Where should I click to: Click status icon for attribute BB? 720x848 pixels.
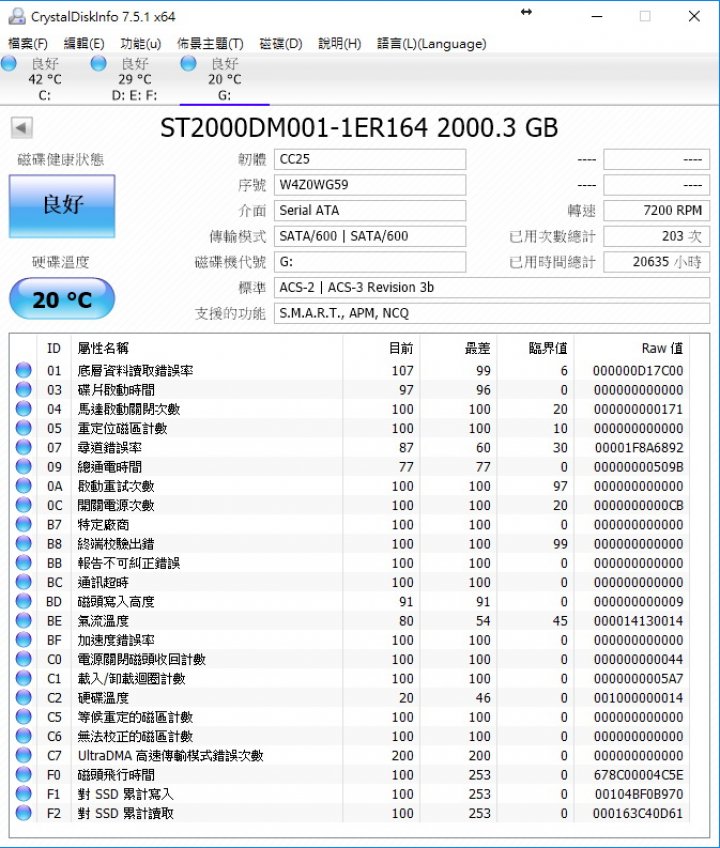click(x=23, y=562)
